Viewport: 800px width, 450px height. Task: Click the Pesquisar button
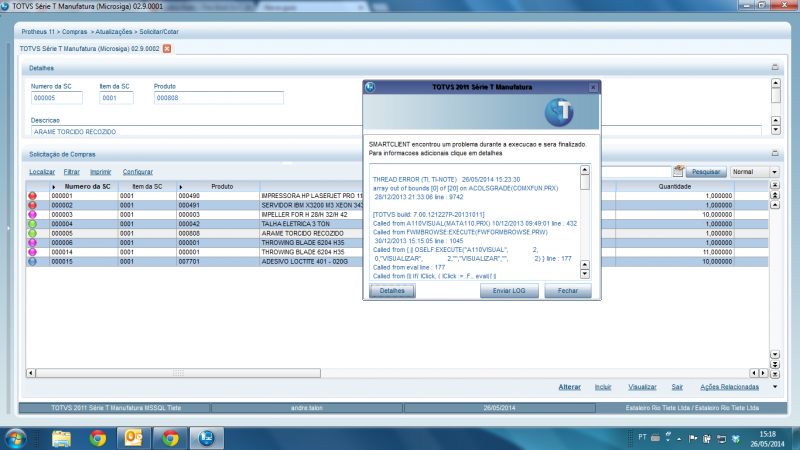706,172
